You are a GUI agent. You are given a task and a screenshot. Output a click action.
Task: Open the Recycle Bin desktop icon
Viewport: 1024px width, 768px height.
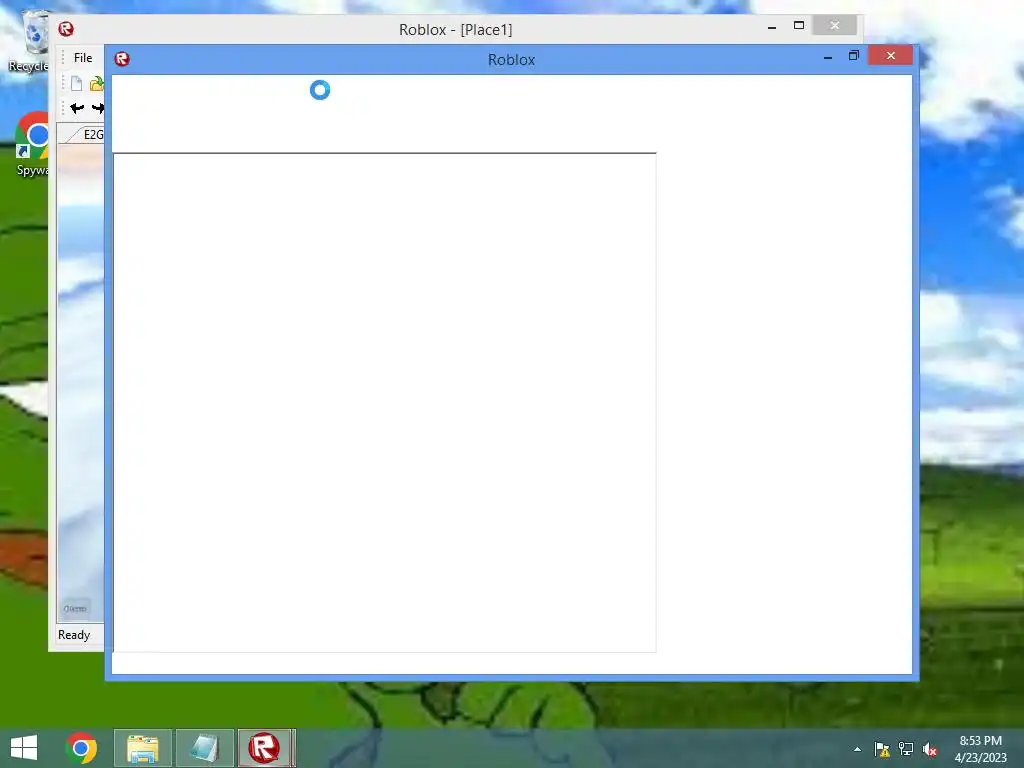coord(30,40)
